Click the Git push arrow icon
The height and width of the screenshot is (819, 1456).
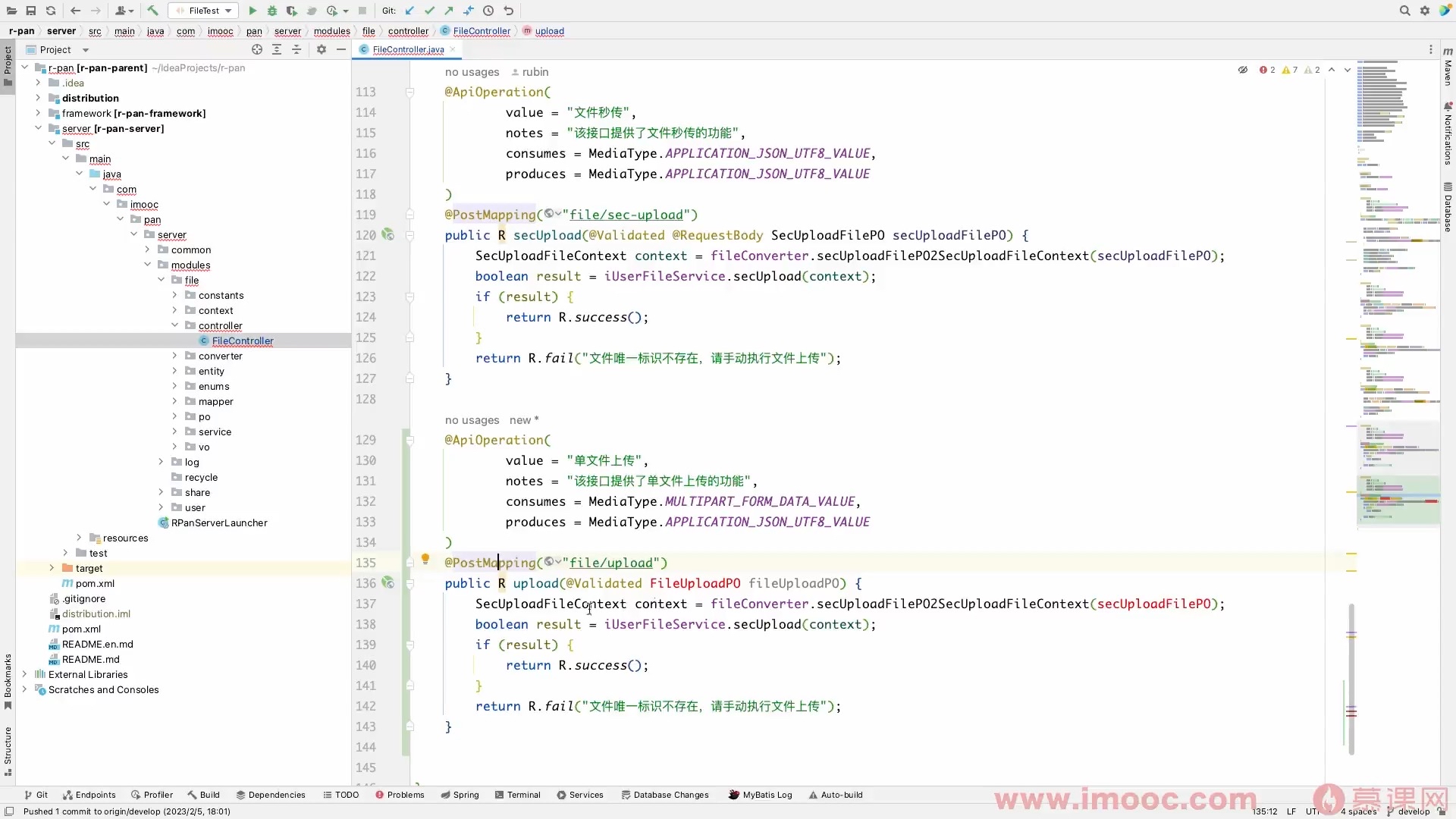click(x=449, y=10)
